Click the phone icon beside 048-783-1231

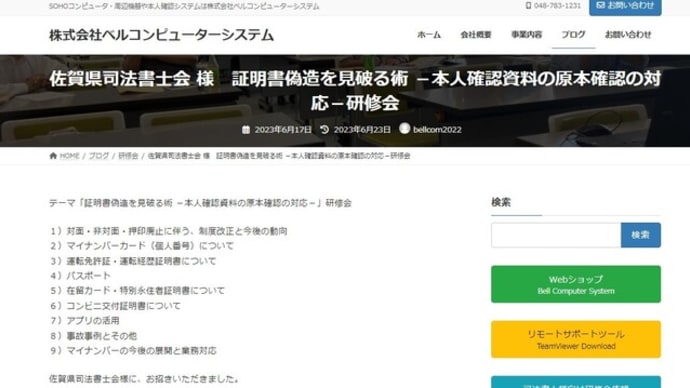click(x=528, y=6)
